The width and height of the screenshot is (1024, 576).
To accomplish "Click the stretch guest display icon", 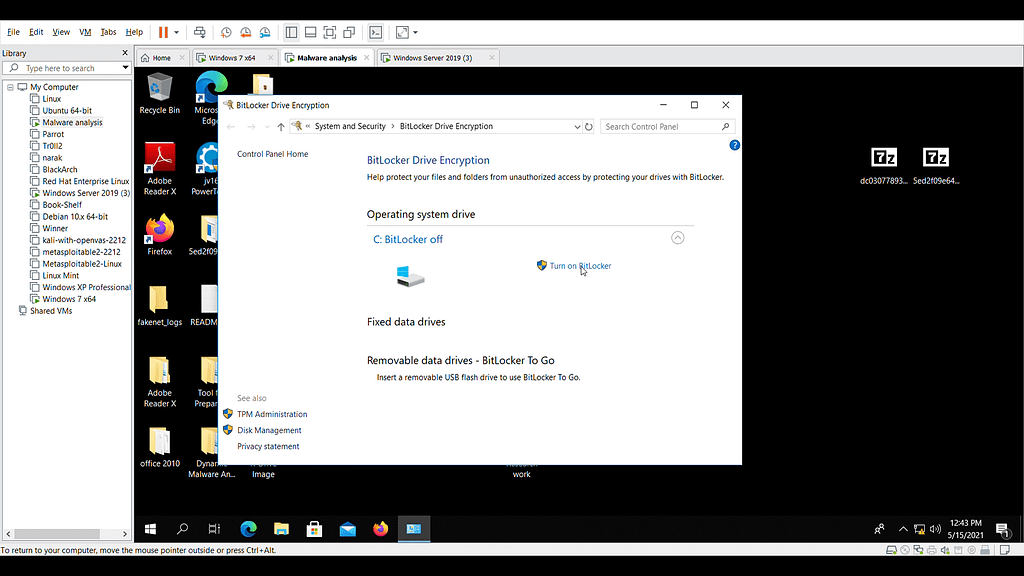I will (402, 32).
